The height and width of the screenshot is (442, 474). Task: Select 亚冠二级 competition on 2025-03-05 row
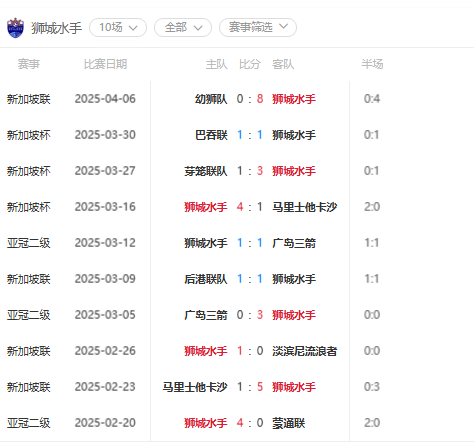[29, 315]
